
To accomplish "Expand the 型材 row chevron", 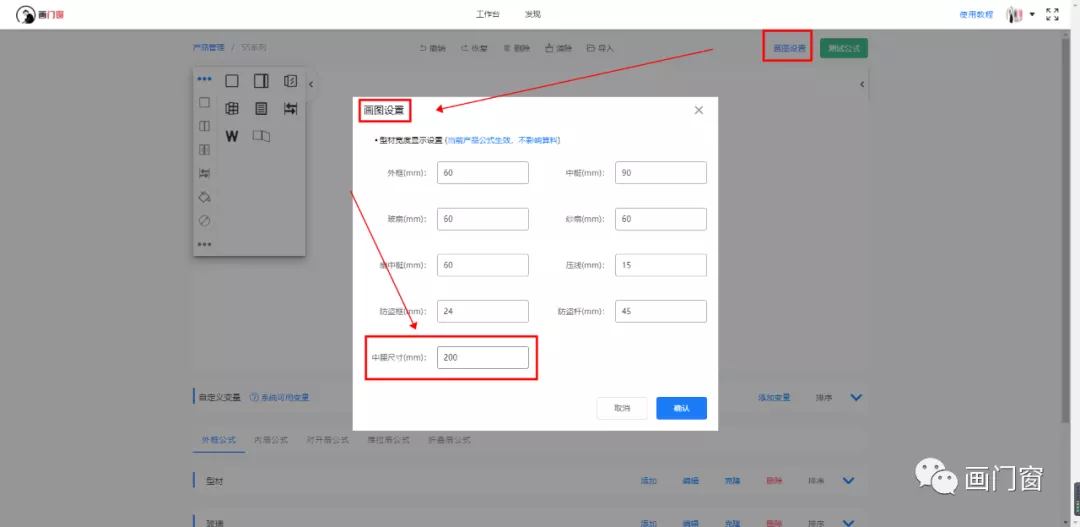I will click(849, 481).
